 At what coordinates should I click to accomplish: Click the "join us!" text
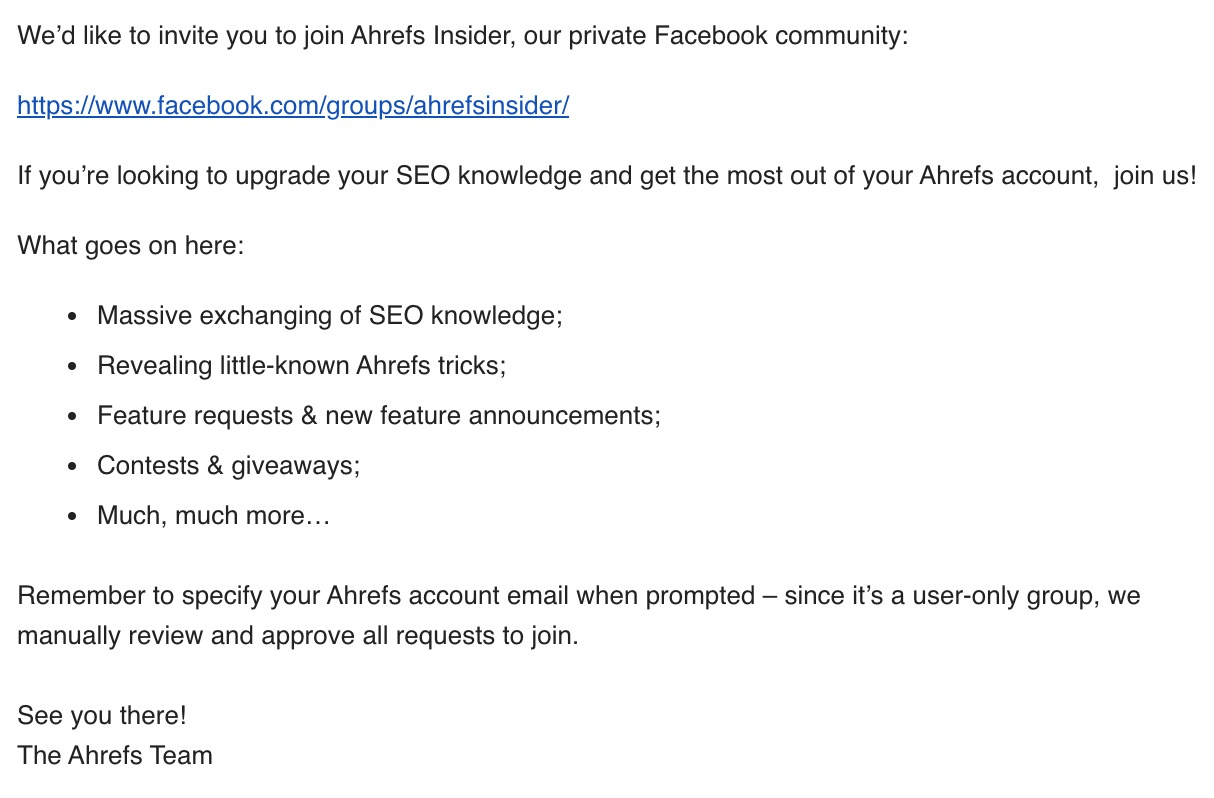point(1154,176)
